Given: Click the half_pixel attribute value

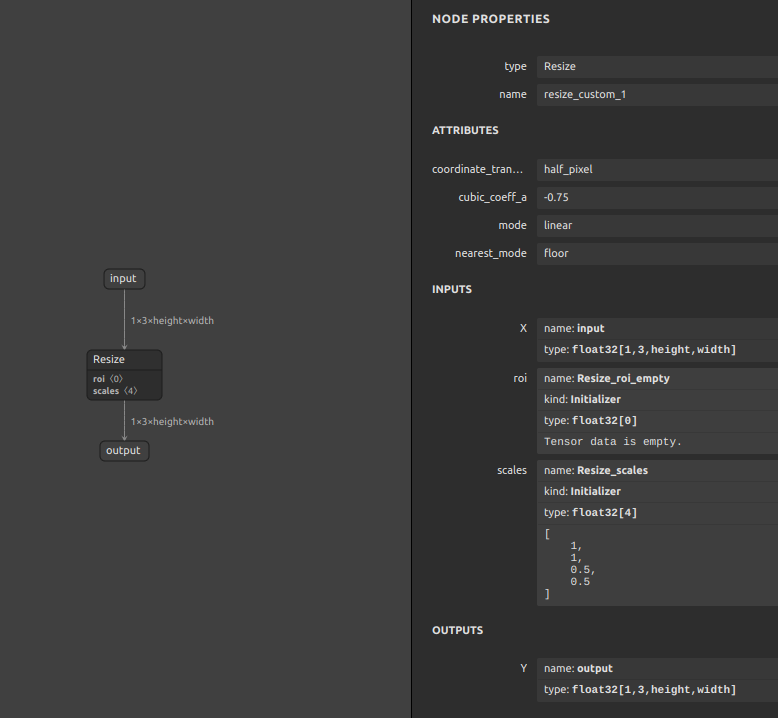Looking at the screenshot, I should point(657,170).
